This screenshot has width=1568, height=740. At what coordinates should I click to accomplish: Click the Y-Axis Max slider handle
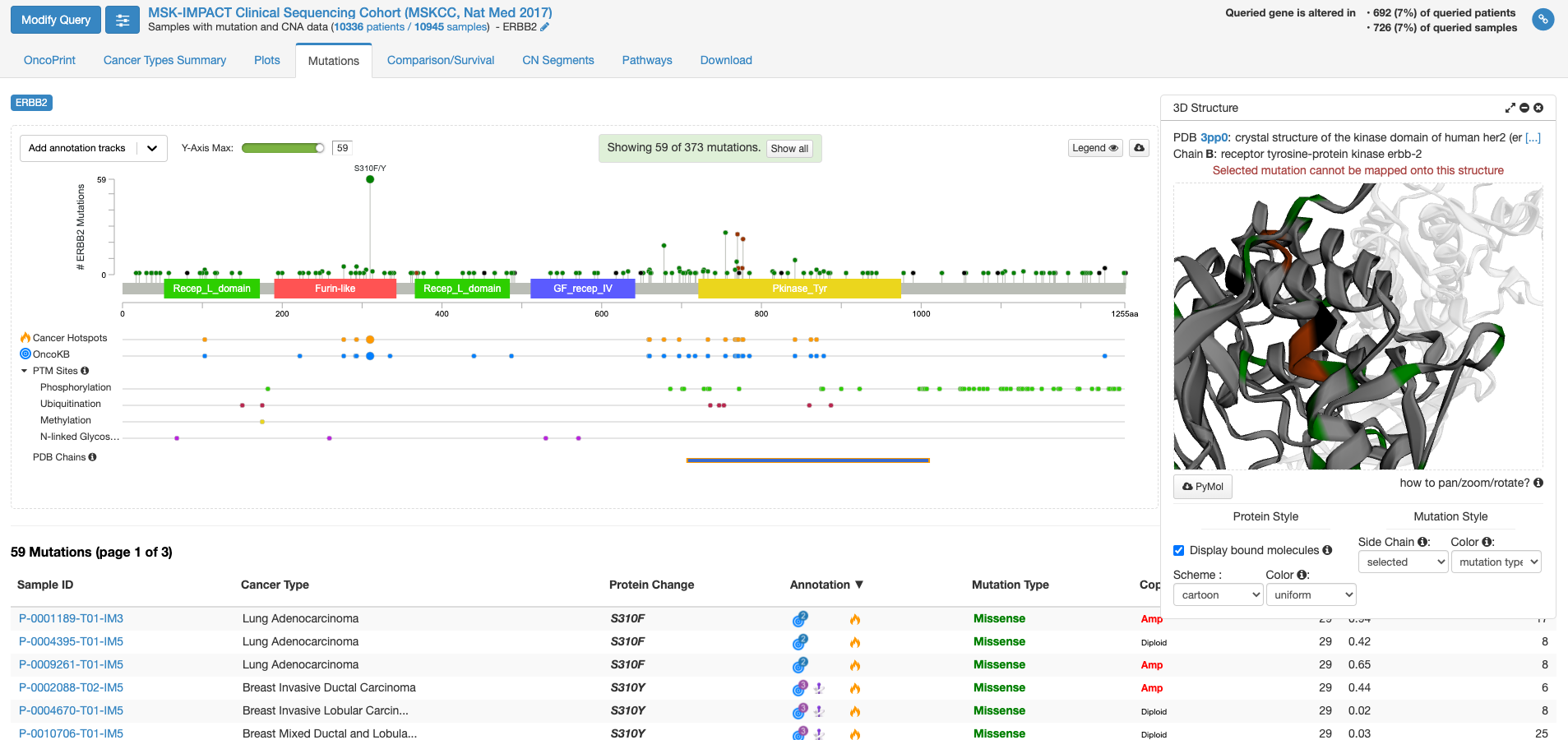(320, 148)
